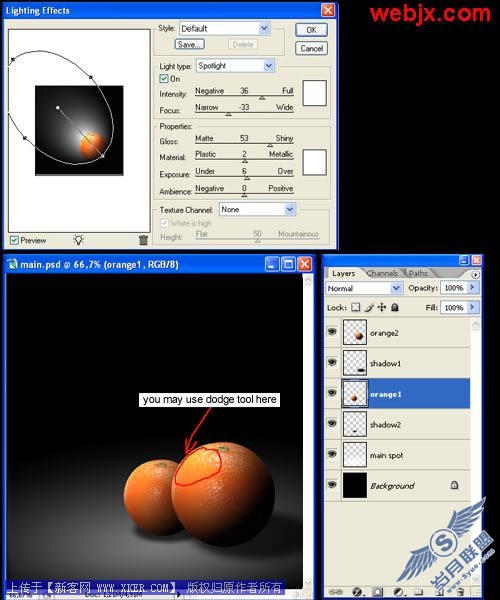
Task: Click the Save... style button
Action: (x=189, y=44)
